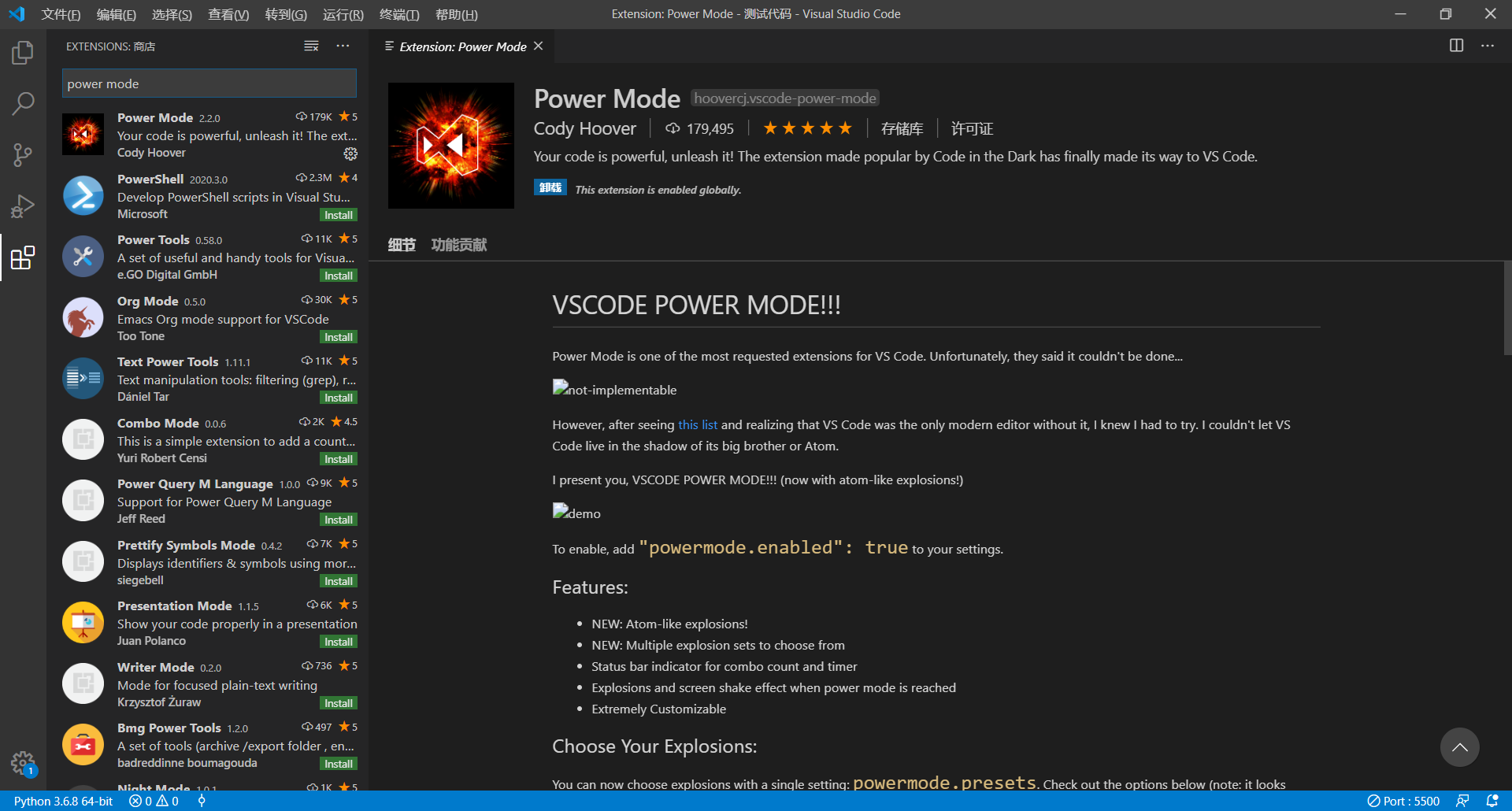The height and width of the screenshot is (811, 1512).
Task: Install the Bmg Power Tools extension
Action: click(339, 764)
